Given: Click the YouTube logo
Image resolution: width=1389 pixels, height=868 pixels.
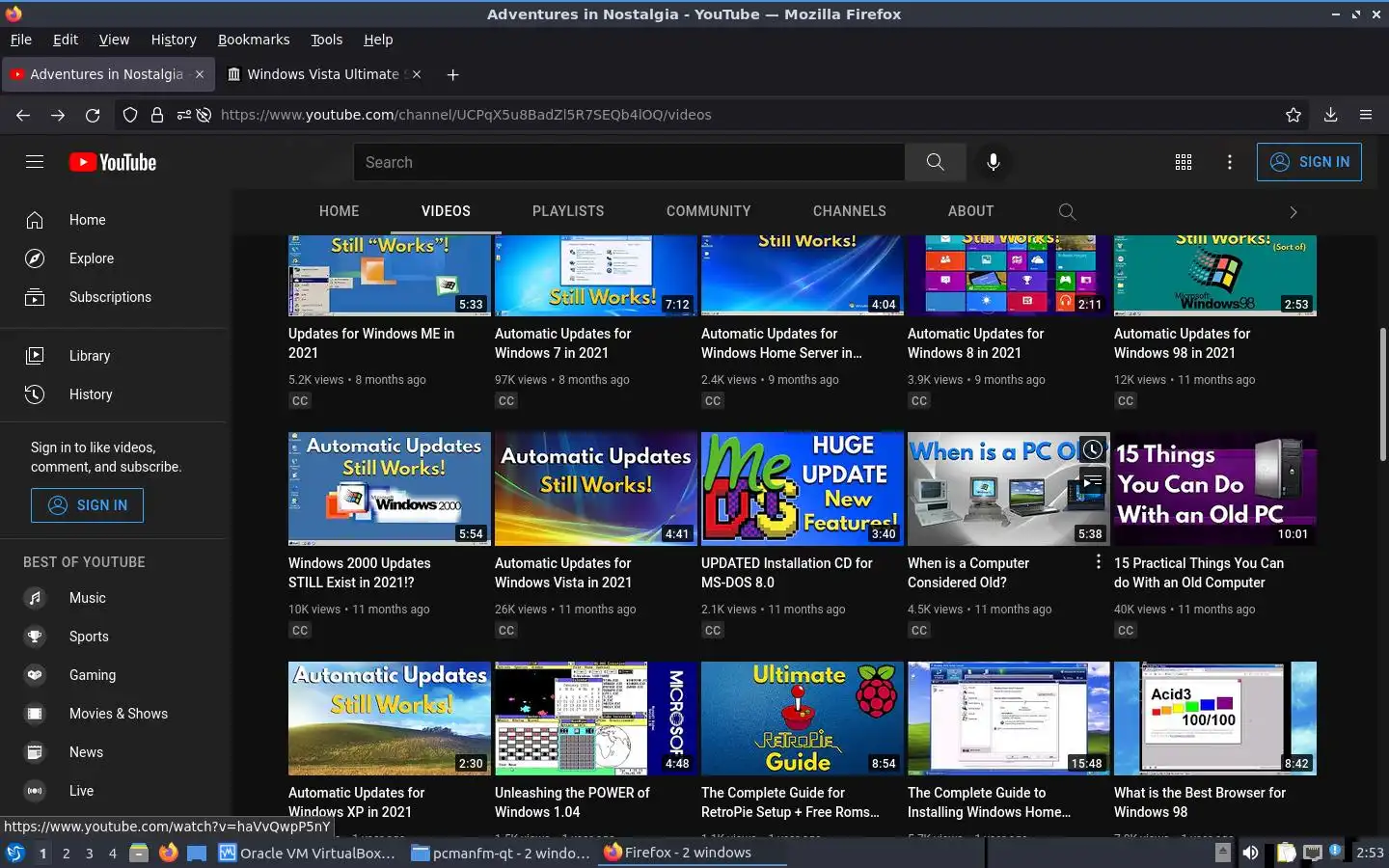Looking at the screenshot, I should [113, 162].
